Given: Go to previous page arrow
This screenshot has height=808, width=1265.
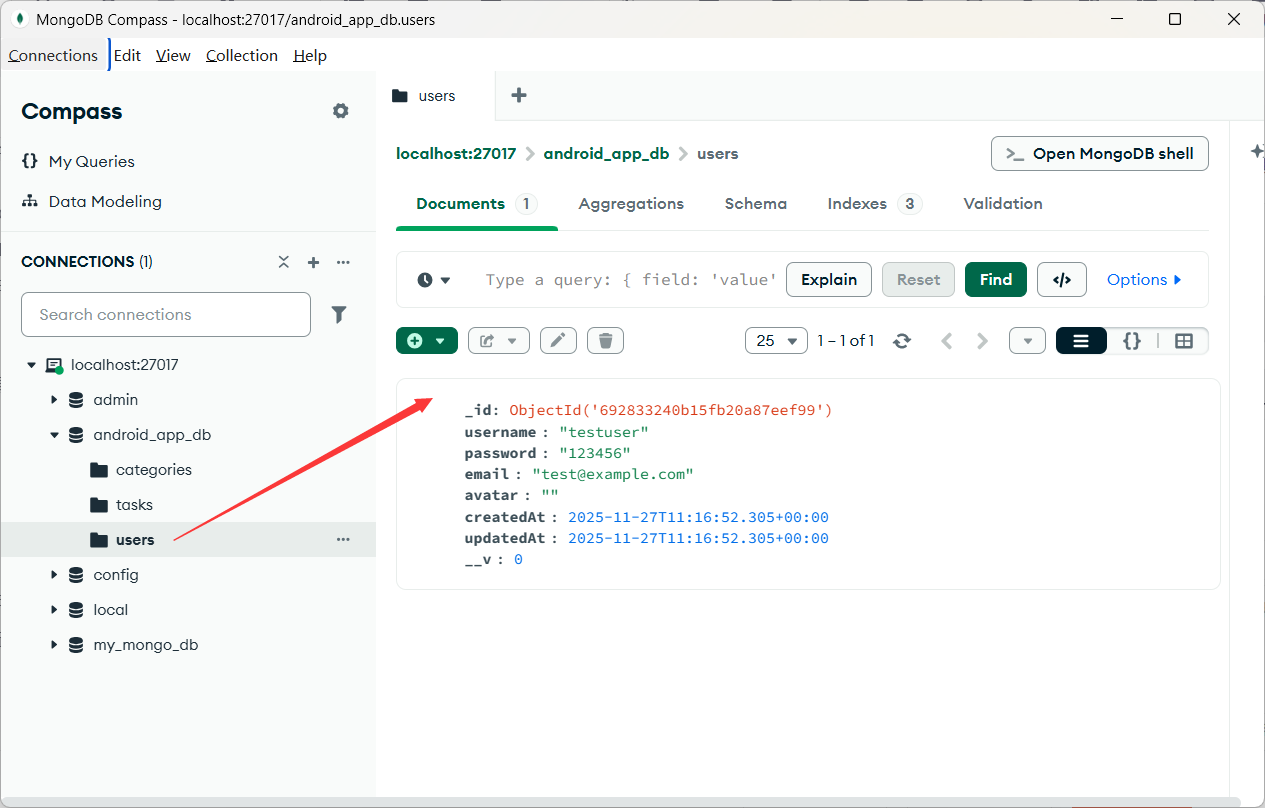Looking at the screenshot, I should 946,341.
